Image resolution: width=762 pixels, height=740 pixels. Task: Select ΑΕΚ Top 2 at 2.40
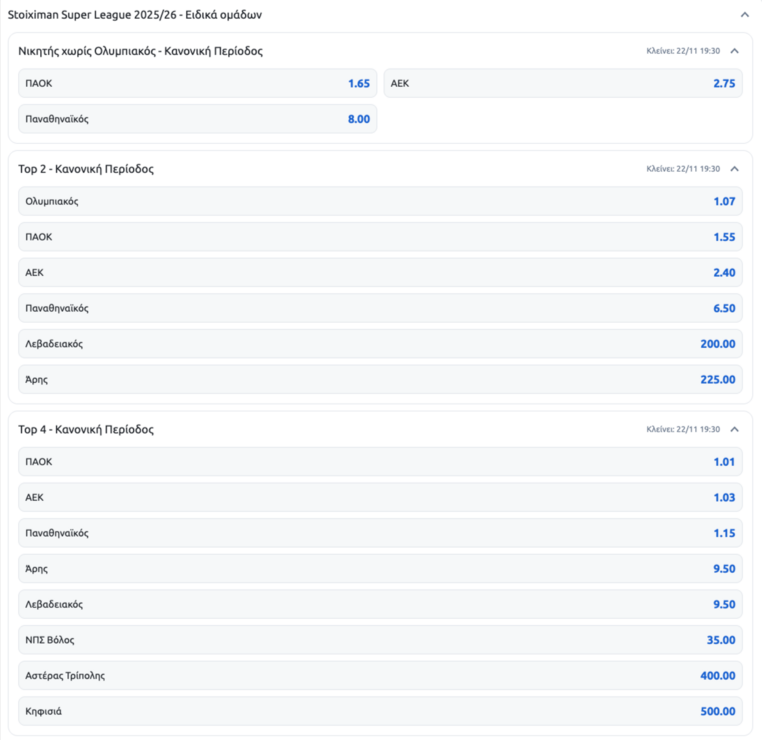[x=380, y=273]
